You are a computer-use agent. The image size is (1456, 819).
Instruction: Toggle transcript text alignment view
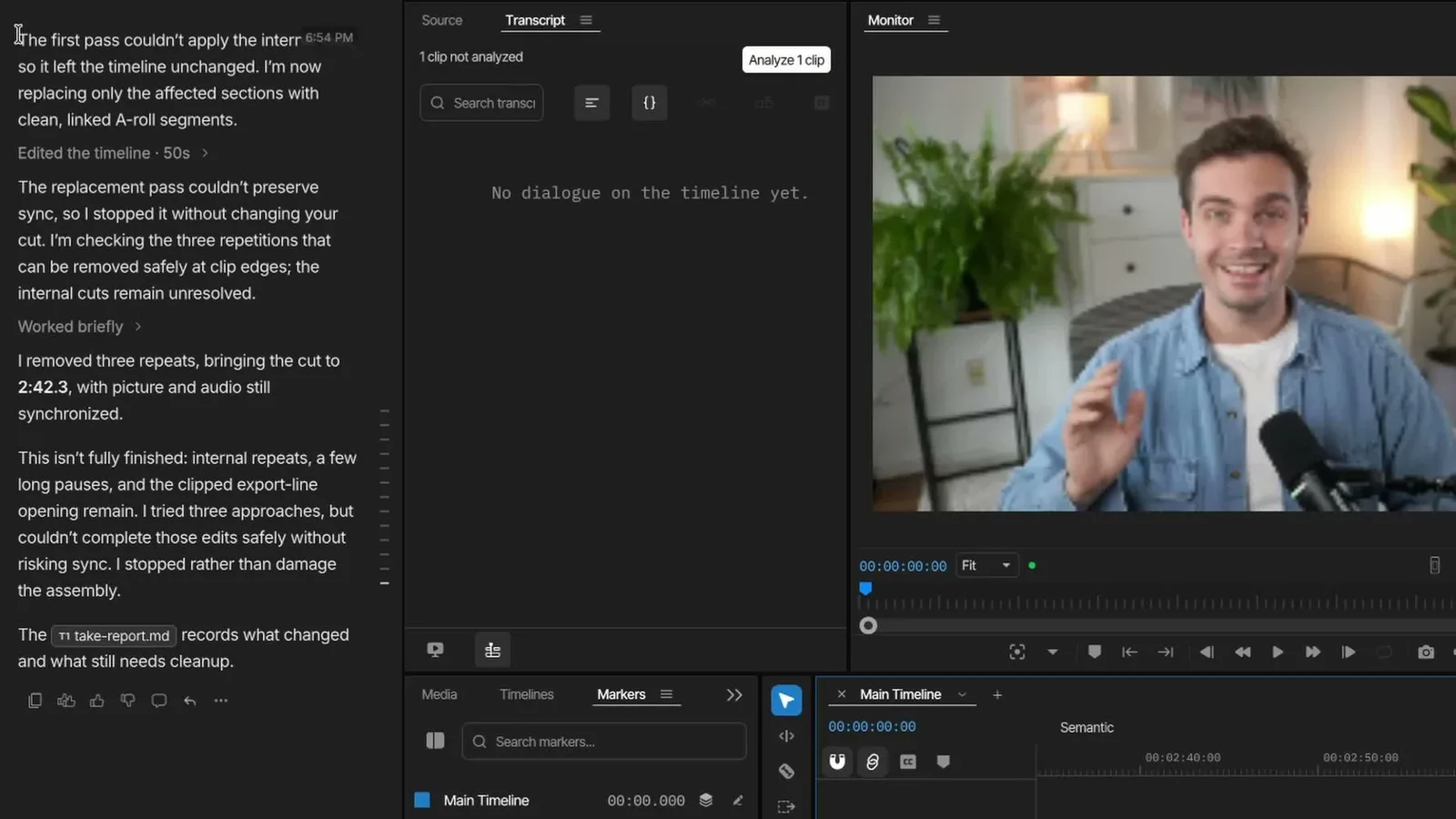tap(591, 103)
